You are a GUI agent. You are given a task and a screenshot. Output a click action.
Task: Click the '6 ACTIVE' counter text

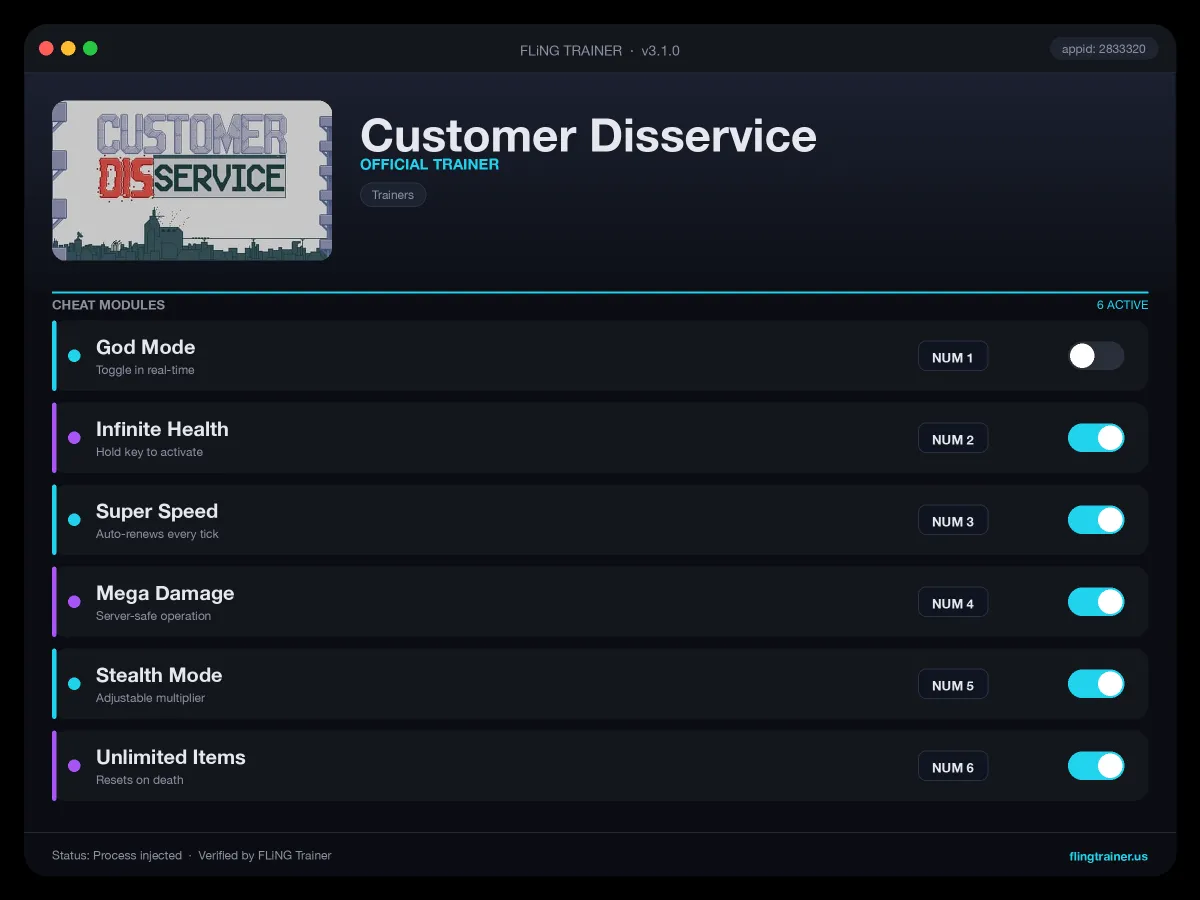[x=1122, y=305]
